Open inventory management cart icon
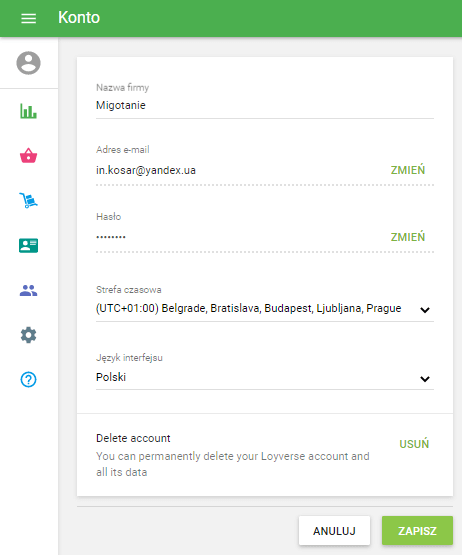Screen dimensions: 462x555 coord(28,200)
